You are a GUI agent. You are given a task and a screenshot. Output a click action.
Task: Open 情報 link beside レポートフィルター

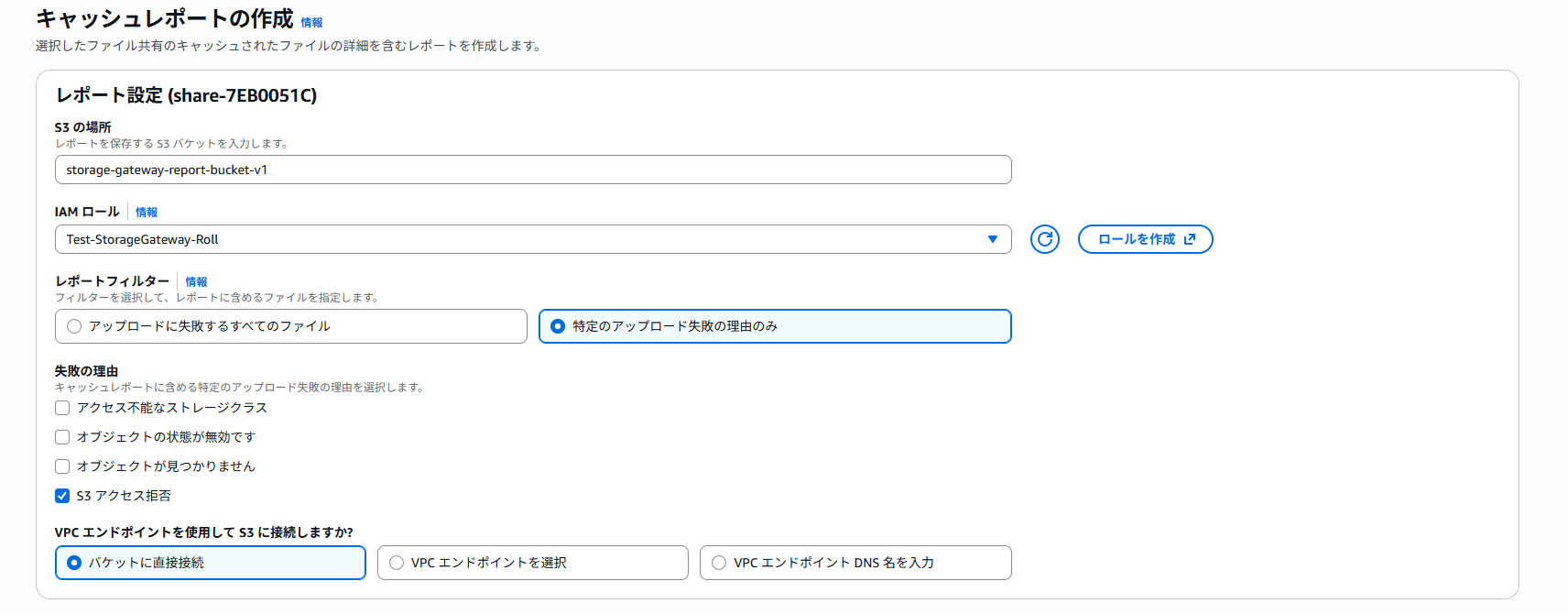pyautogui.click(x=196, y=281)
